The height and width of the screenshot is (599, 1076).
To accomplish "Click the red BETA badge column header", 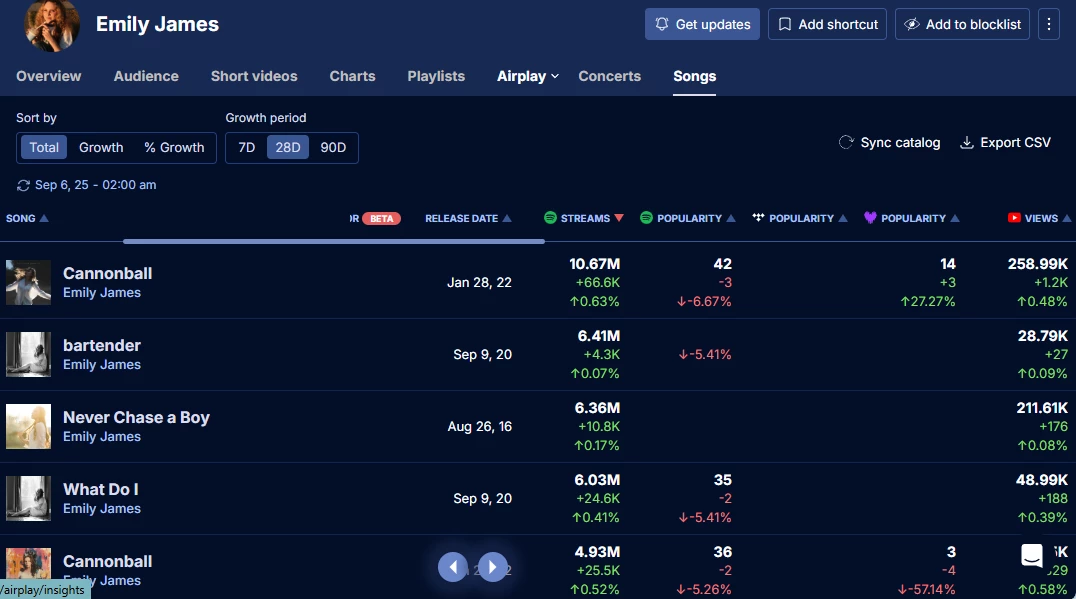I will pos(382,218).
